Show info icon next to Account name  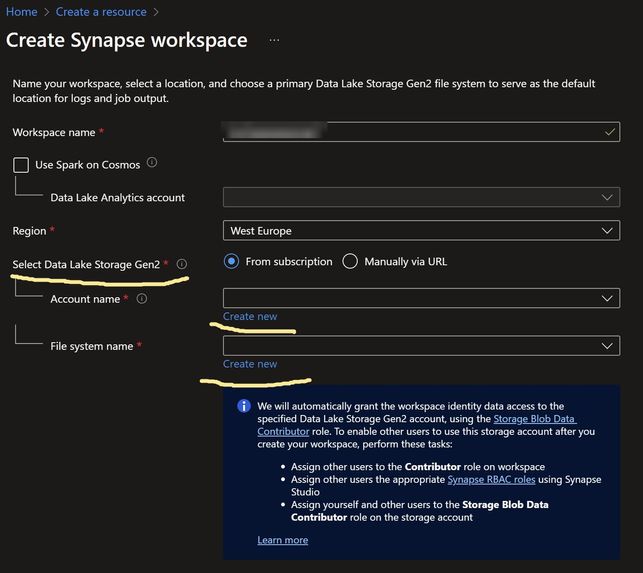point(142,299)
